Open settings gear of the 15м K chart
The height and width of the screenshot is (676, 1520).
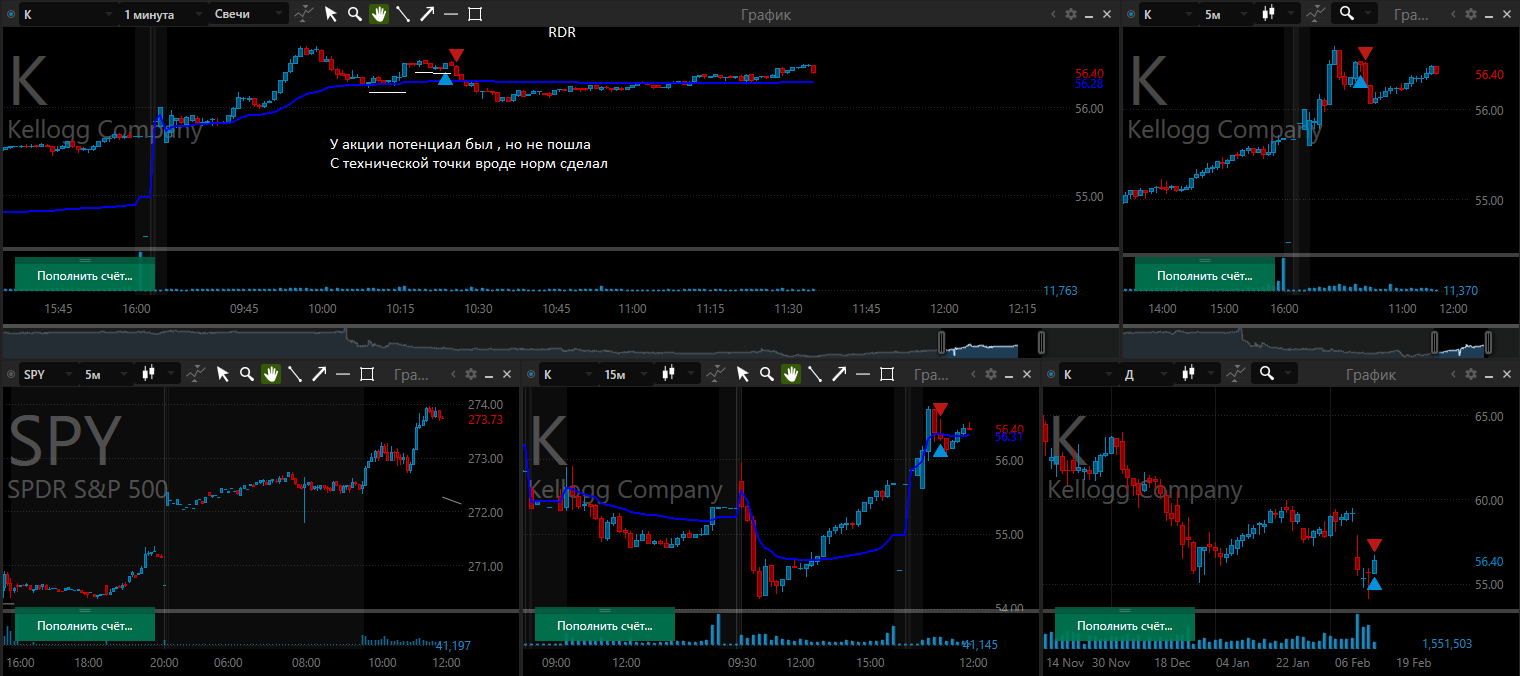[x=991, y=374]
